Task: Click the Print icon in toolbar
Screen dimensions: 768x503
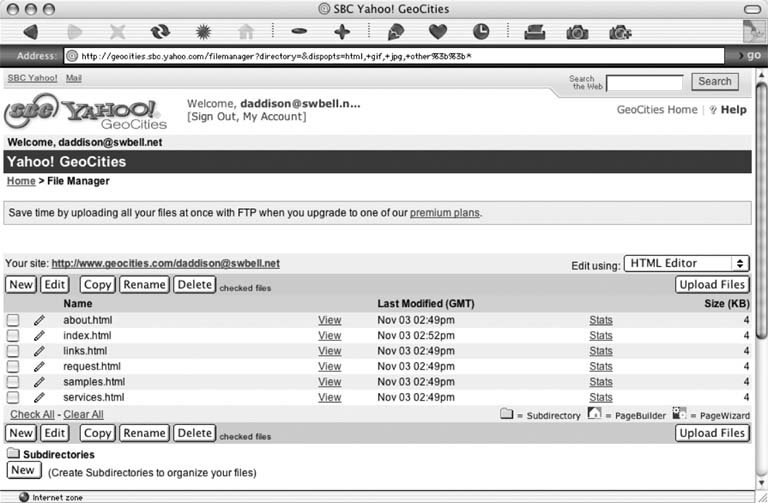Action: tap(535, 32)
